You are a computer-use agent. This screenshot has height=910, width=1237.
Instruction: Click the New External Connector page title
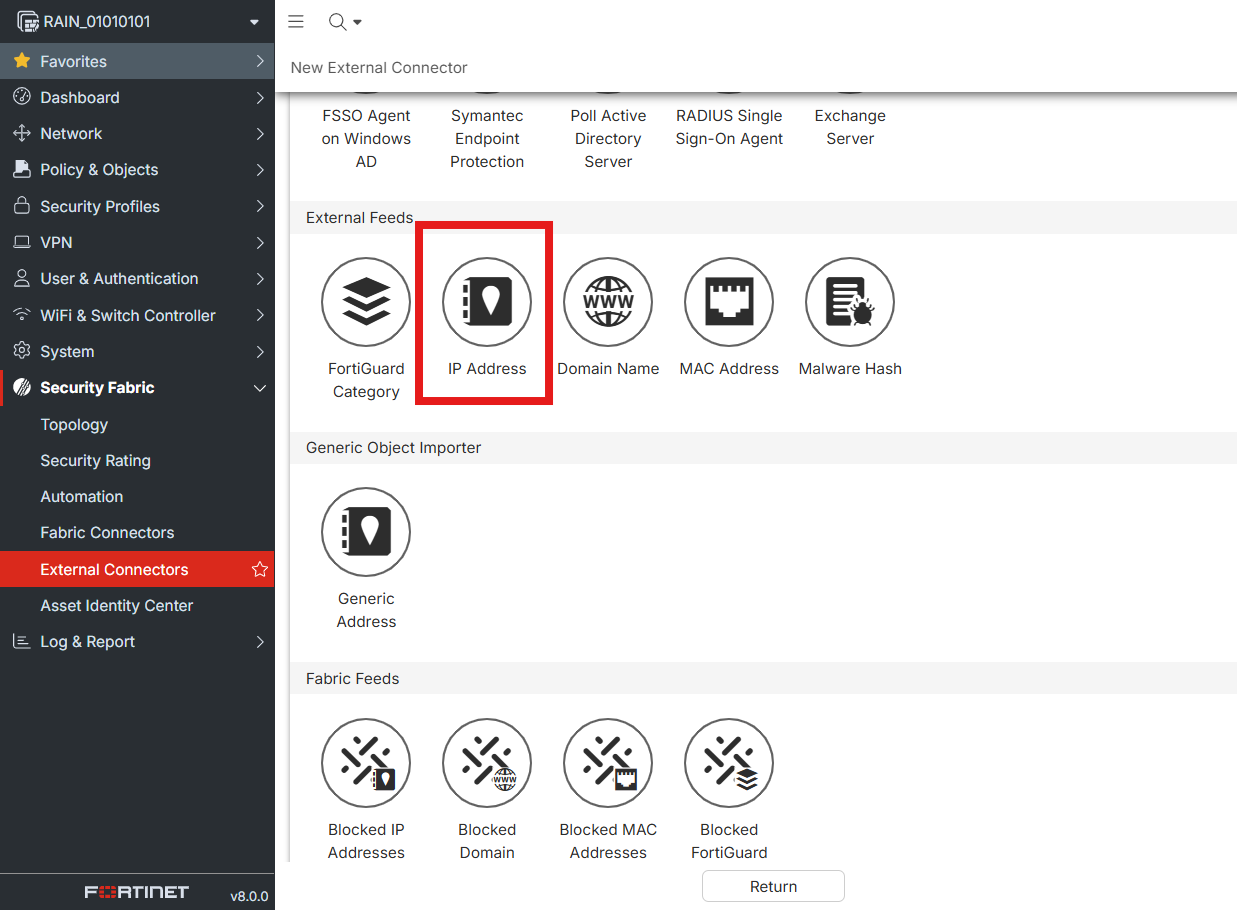pos(379,68)
